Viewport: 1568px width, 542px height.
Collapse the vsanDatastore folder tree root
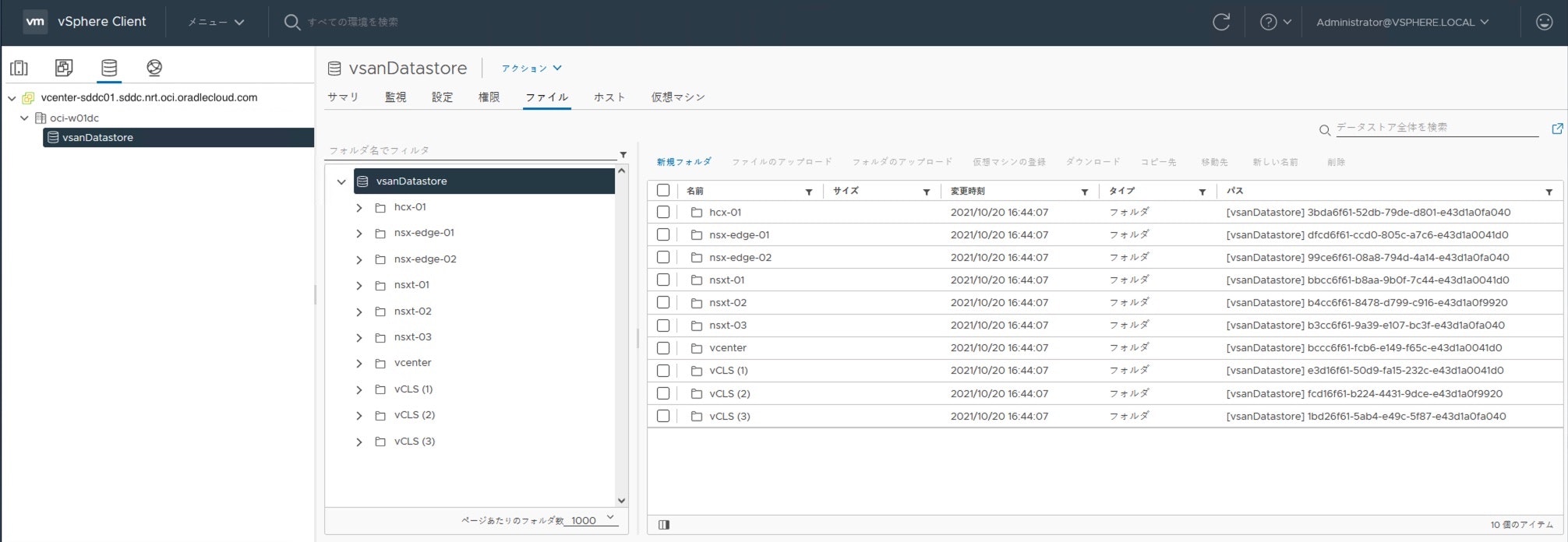[341, 181]
